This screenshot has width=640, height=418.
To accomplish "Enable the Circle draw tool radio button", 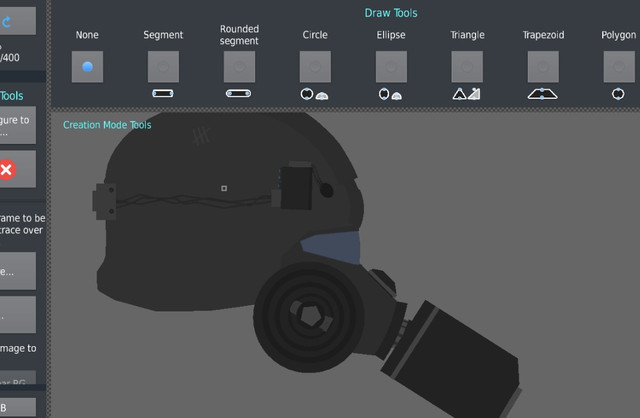I will click(x=315, y=67).
